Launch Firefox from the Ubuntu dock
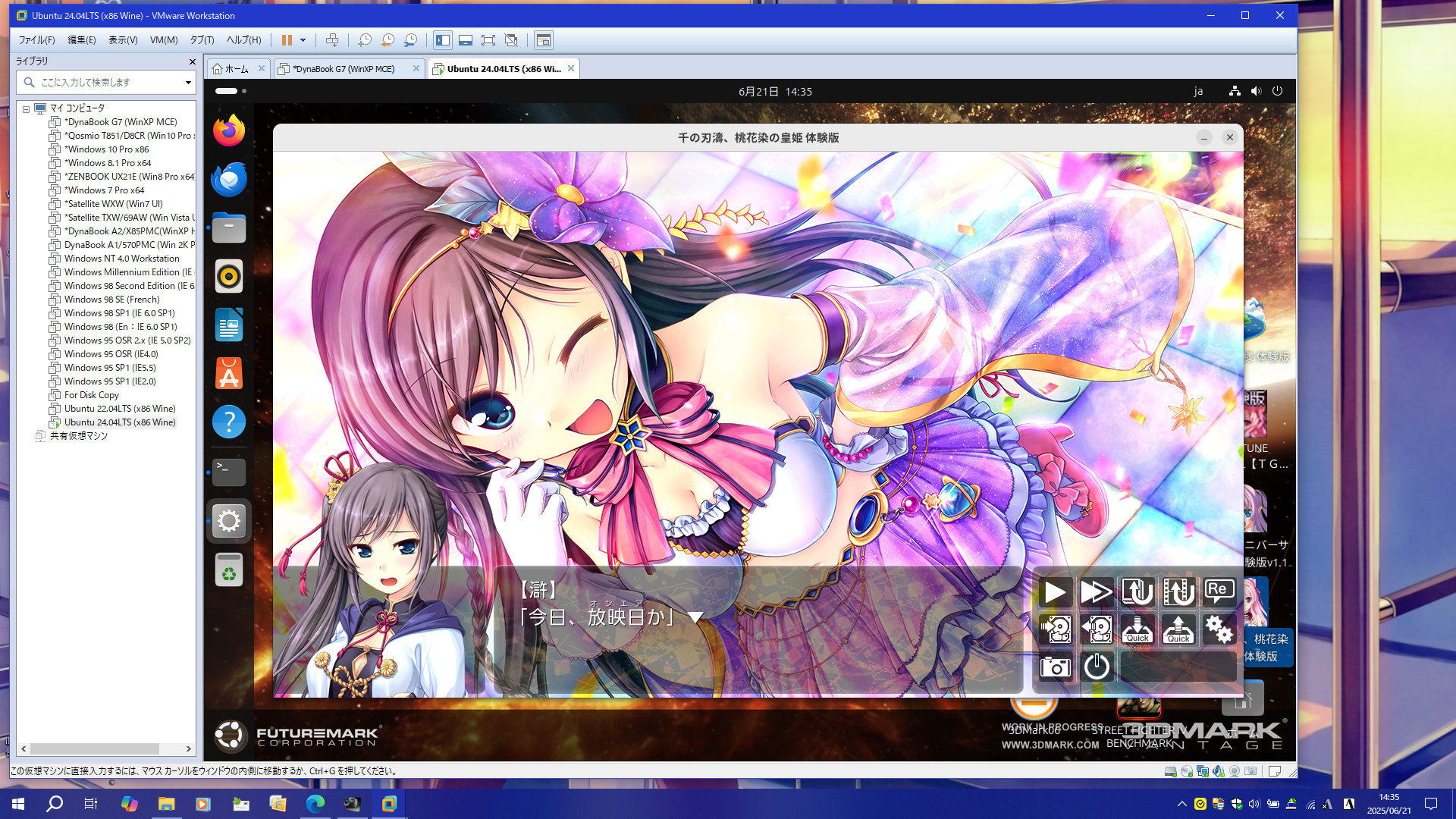 (x=229, y=130)
